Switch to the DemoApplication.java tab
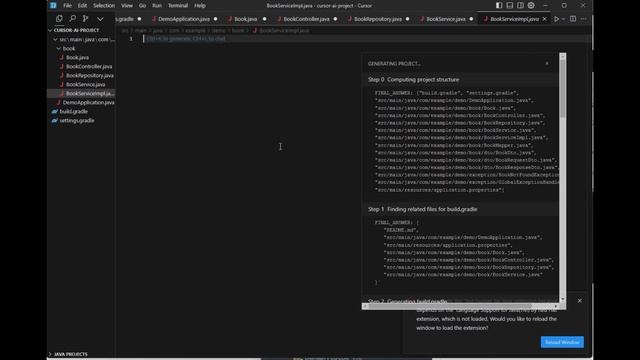Image resolution: width=640 pixels, height=360 pixels. (x=184, y=19)
